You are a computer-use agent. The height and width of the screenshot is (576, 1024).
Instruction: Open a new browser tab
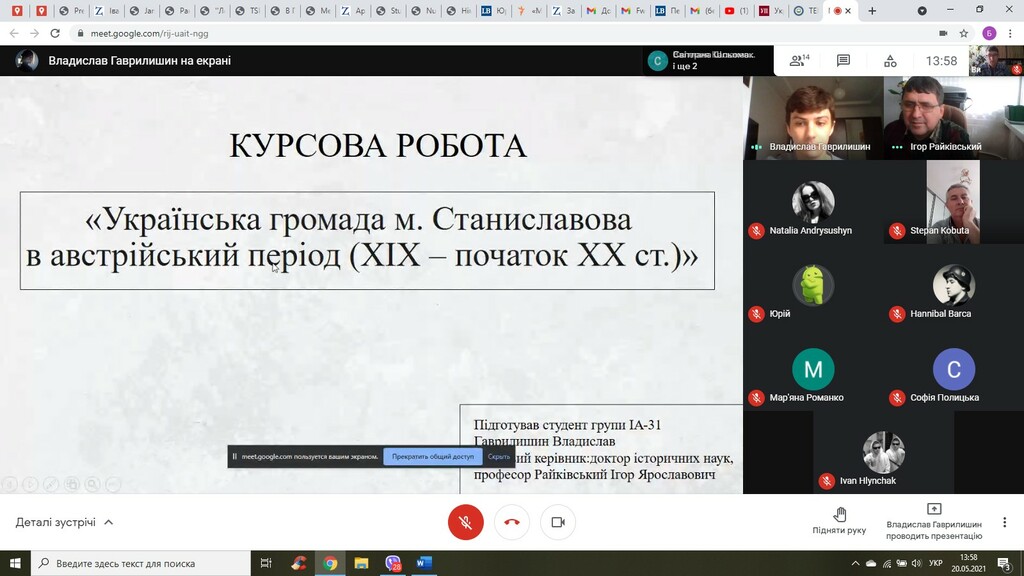click(x=872, y=11)
